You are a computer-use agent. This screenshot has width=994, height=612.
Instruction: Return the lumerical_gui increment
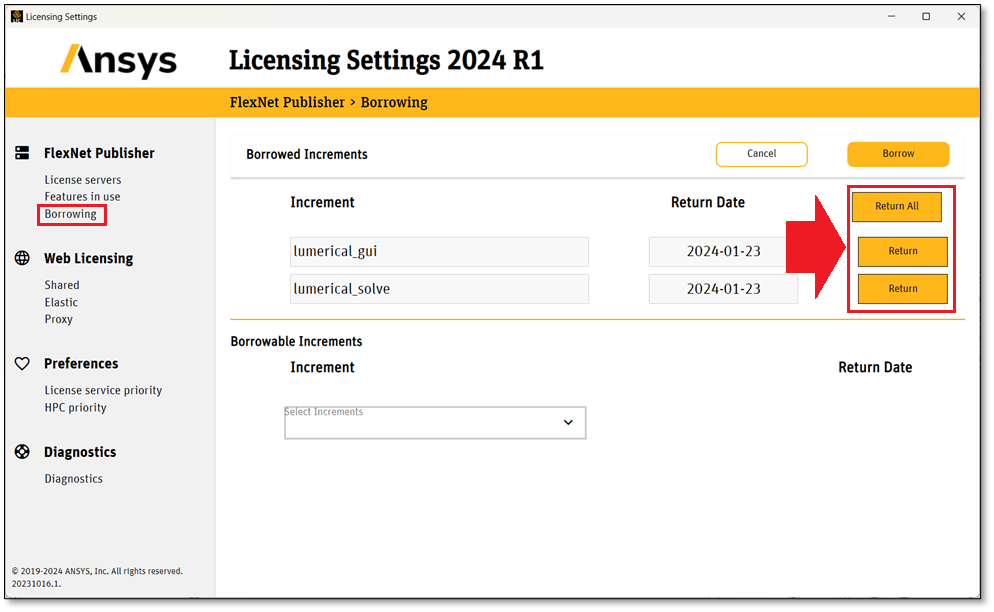tap(903, 252)
